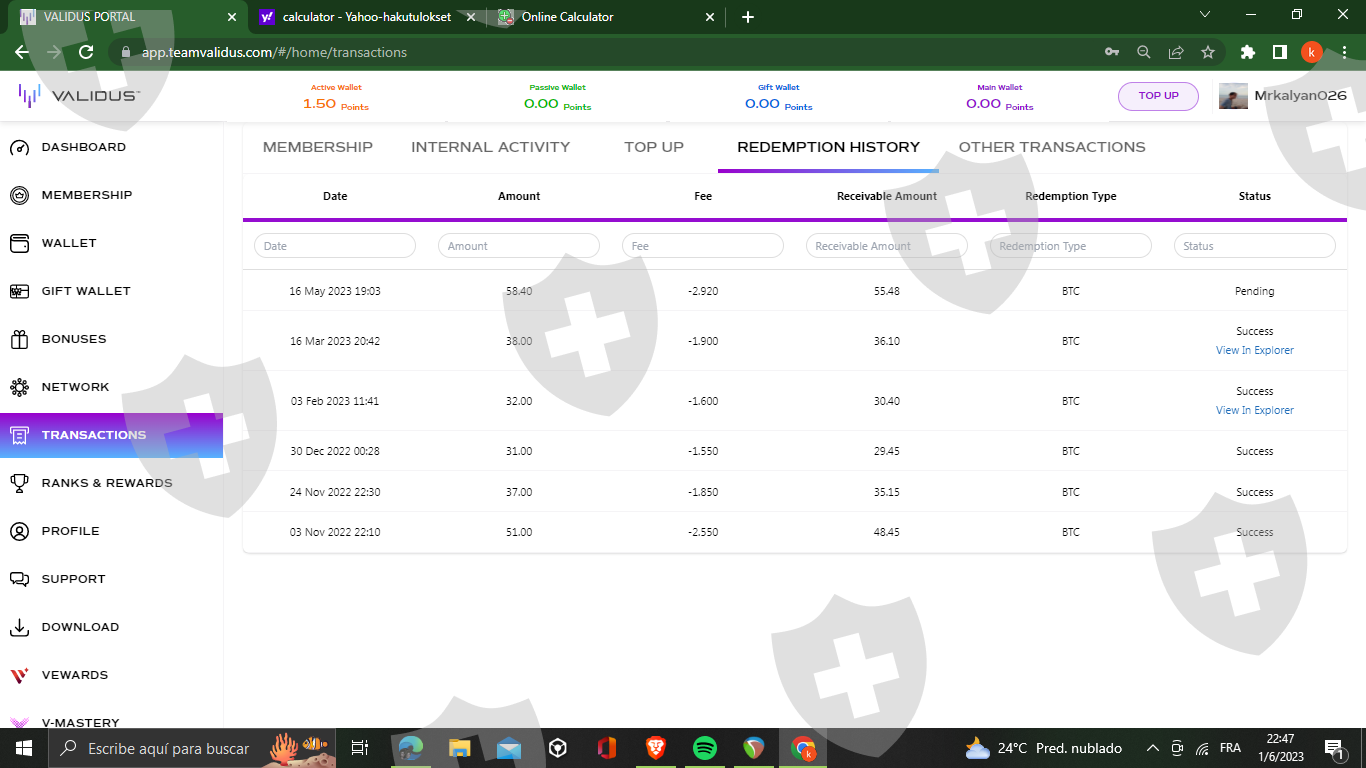Click the Wallet icon in sidebar
The image size is (1366, 768).
[x=19, y=243]
